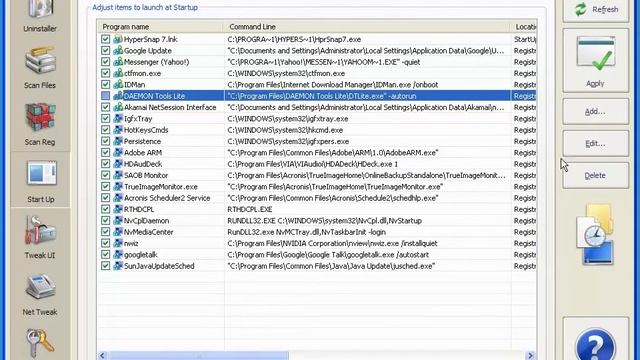Image resolution: width=640 pixels, height=360 pixels.
Task: Click the horizontal scrollbar thumb
Action: pos(199,356)
